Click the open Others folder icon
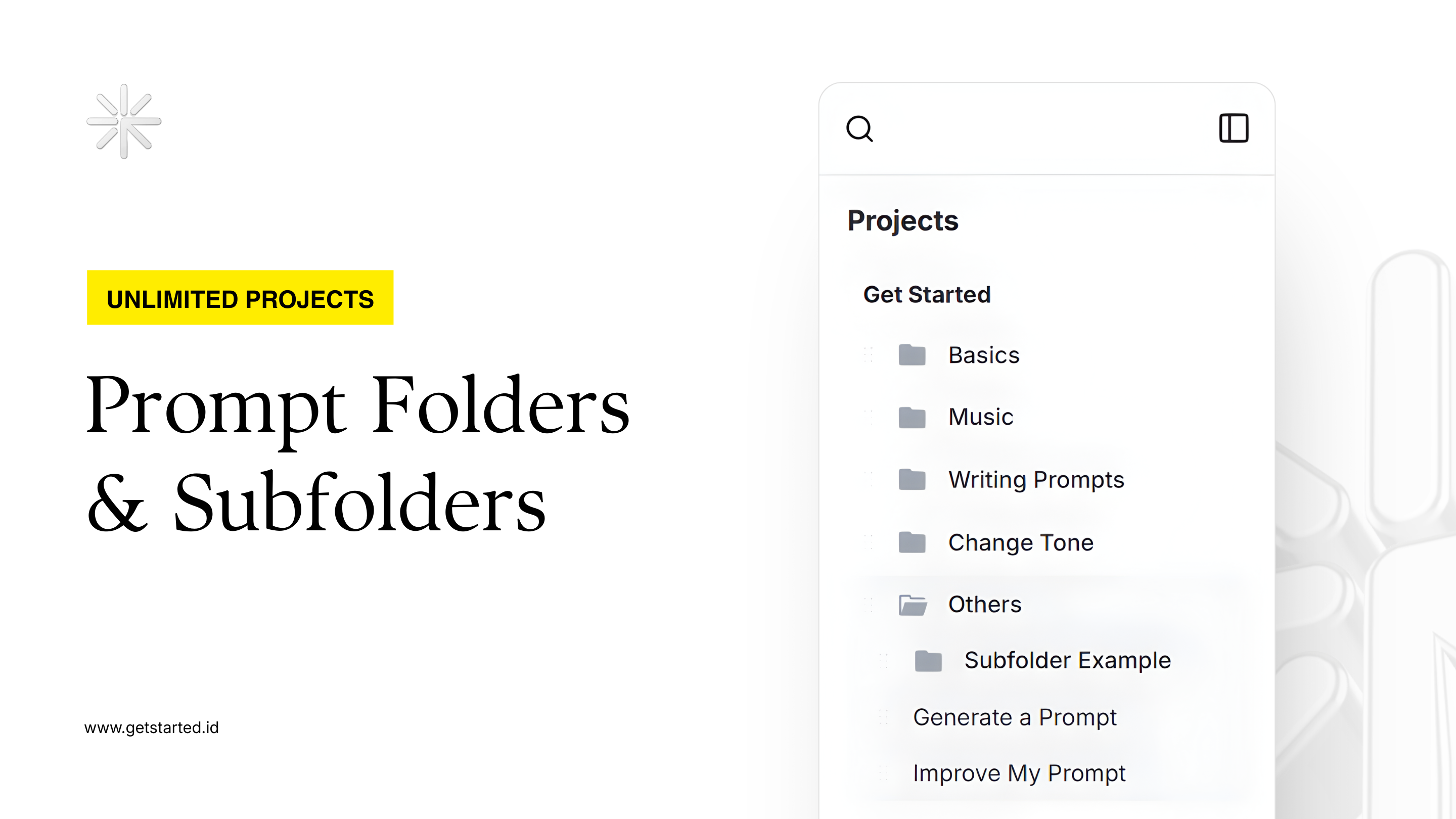This screenshot has height=819, width=1456. (x=914, y=605)
